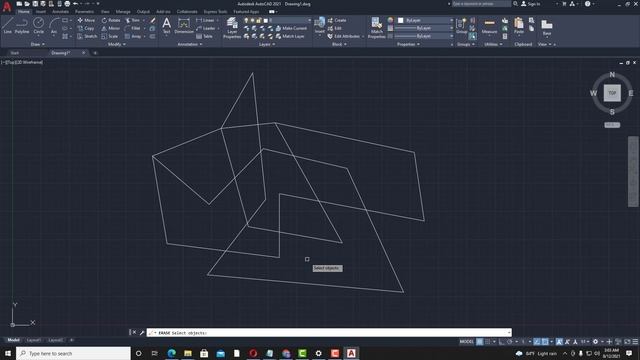The height and width of the screenshot is (360, 640).
Task: Click the Paste clipboard button
Action: tap(519, 26)
